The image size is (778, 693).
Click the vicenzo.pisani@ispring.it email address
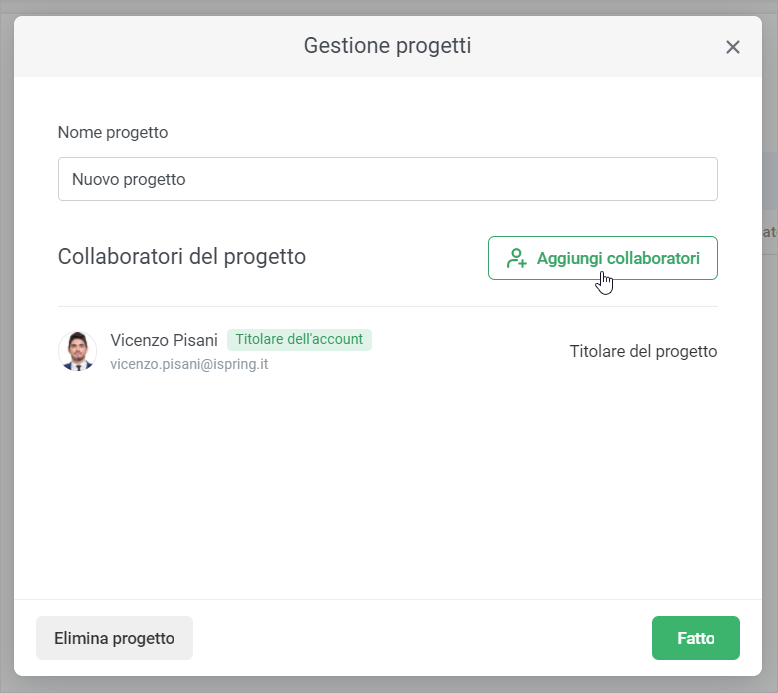click(x=189, y=364)
